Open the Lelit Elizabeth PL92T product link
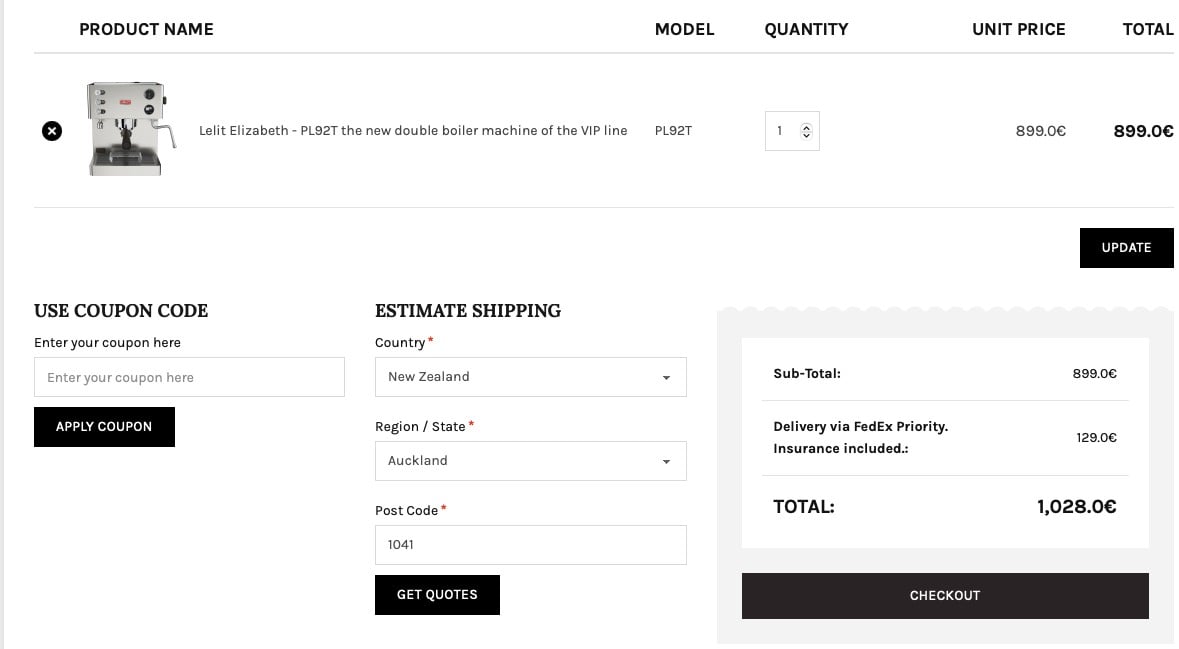Image resolution: width=1179 pixels, height=649 pixels. (x=413, y=130)
